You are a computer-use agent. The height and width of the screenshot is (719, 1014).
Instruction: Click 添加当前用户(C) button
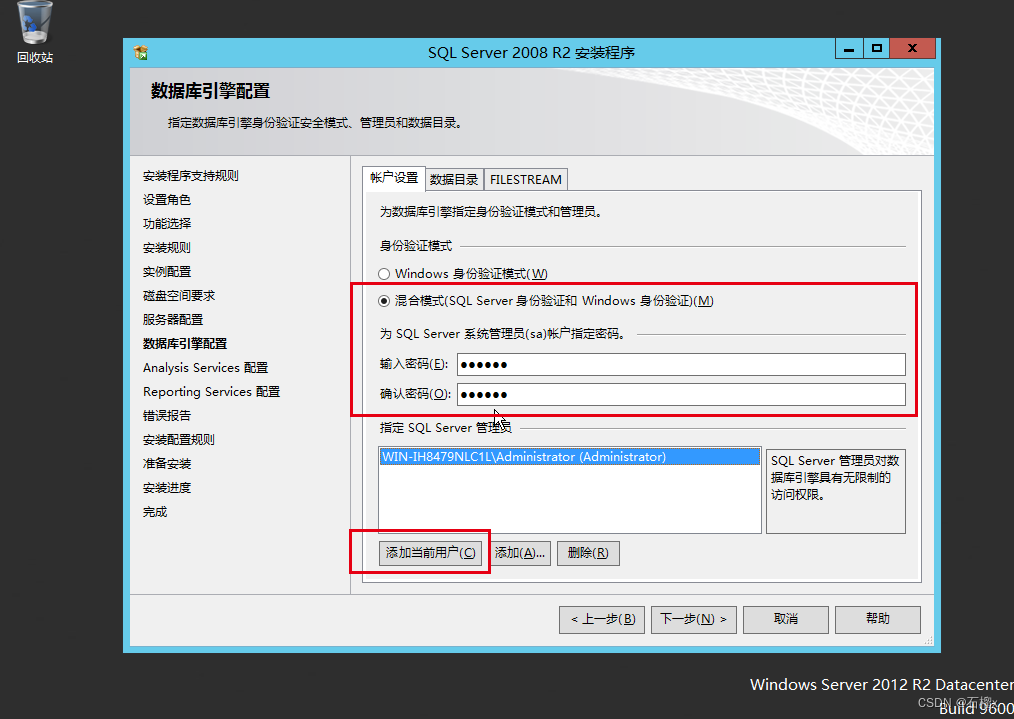[x=431, y=553]
